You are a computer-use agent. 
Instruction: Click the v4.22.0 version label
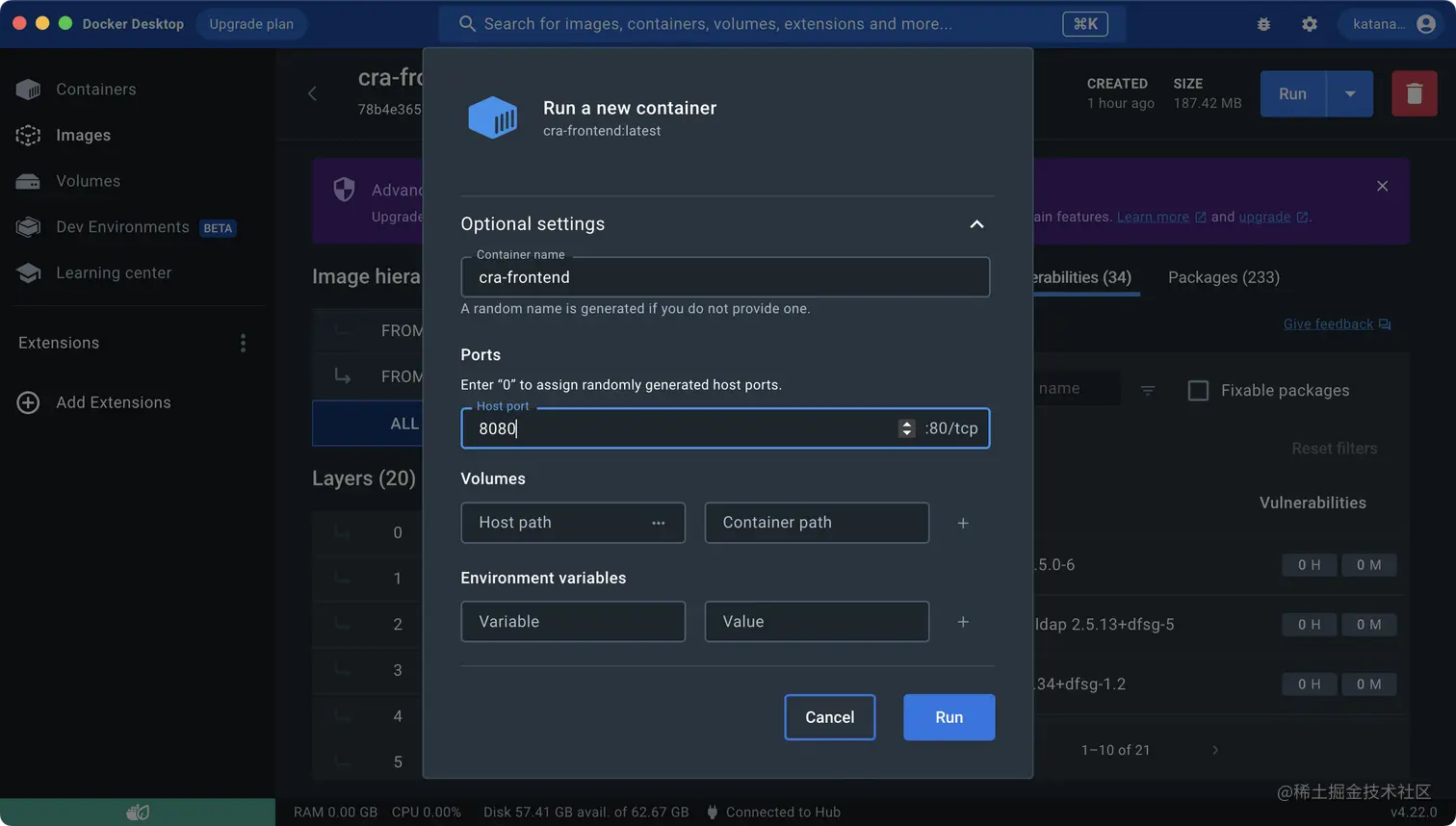tap(1414, 813)
